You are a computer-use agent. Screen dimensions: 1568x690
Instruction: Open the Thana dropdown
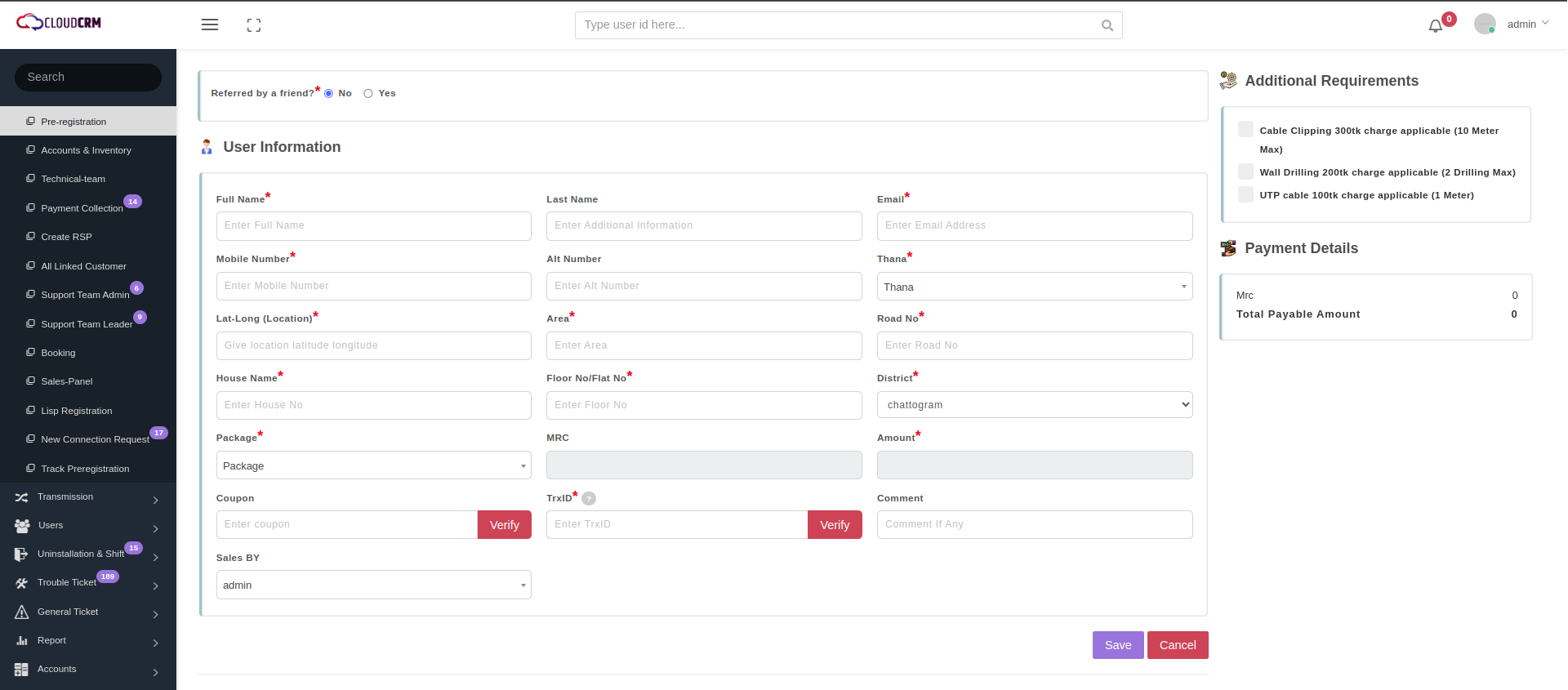pyautogui.click(x=1034, y=287)
